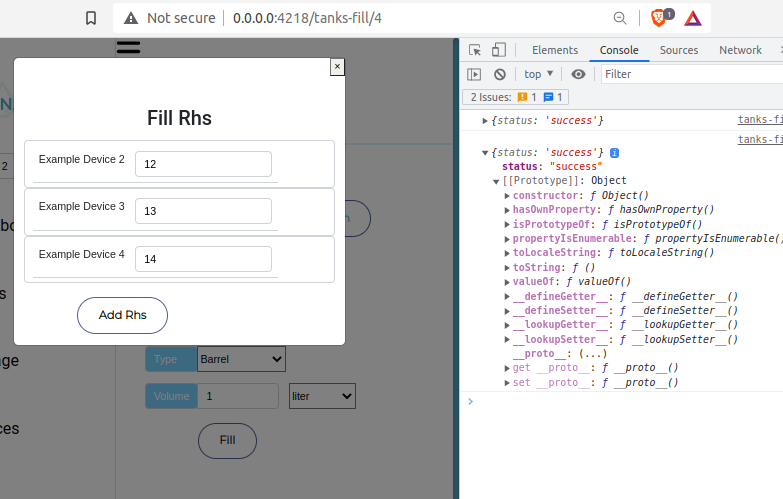The height and width of the screenshot is (499, 783).
Task: Collapse the [[Prototype]] Object tree node
Action: pyautogui.click(x=496, y=181)
